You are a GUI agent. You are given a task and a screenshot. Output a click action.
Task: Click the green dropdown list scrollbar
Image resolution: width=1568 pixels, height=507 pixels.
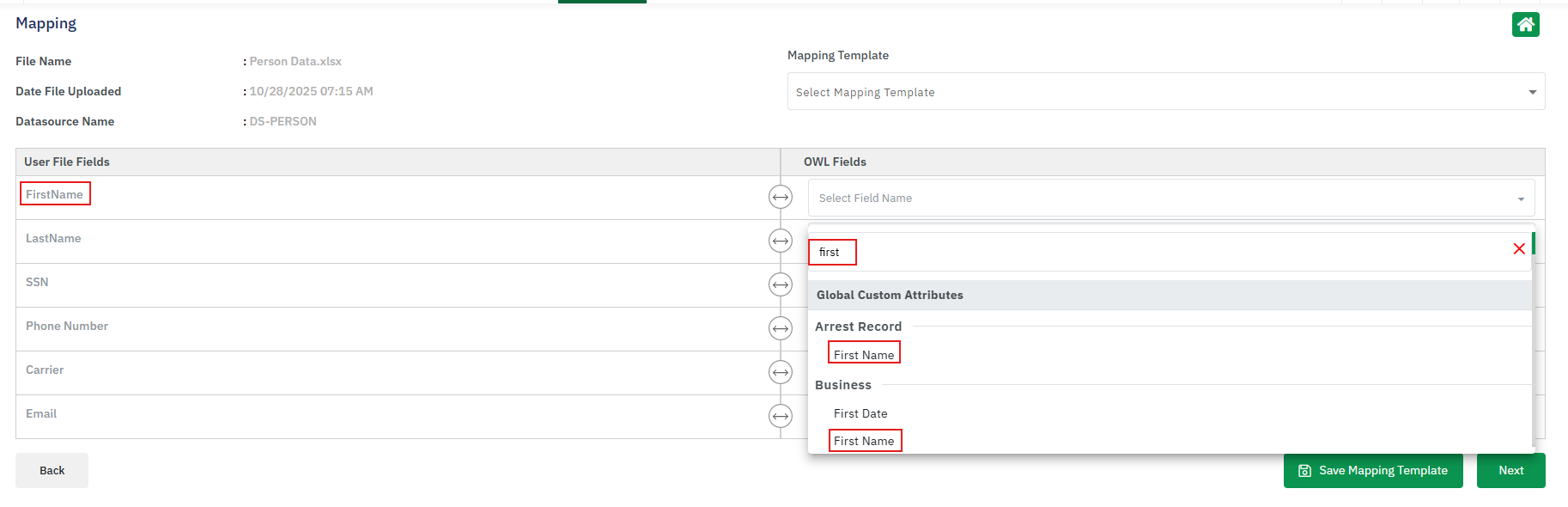click(x=1533, y=243)
